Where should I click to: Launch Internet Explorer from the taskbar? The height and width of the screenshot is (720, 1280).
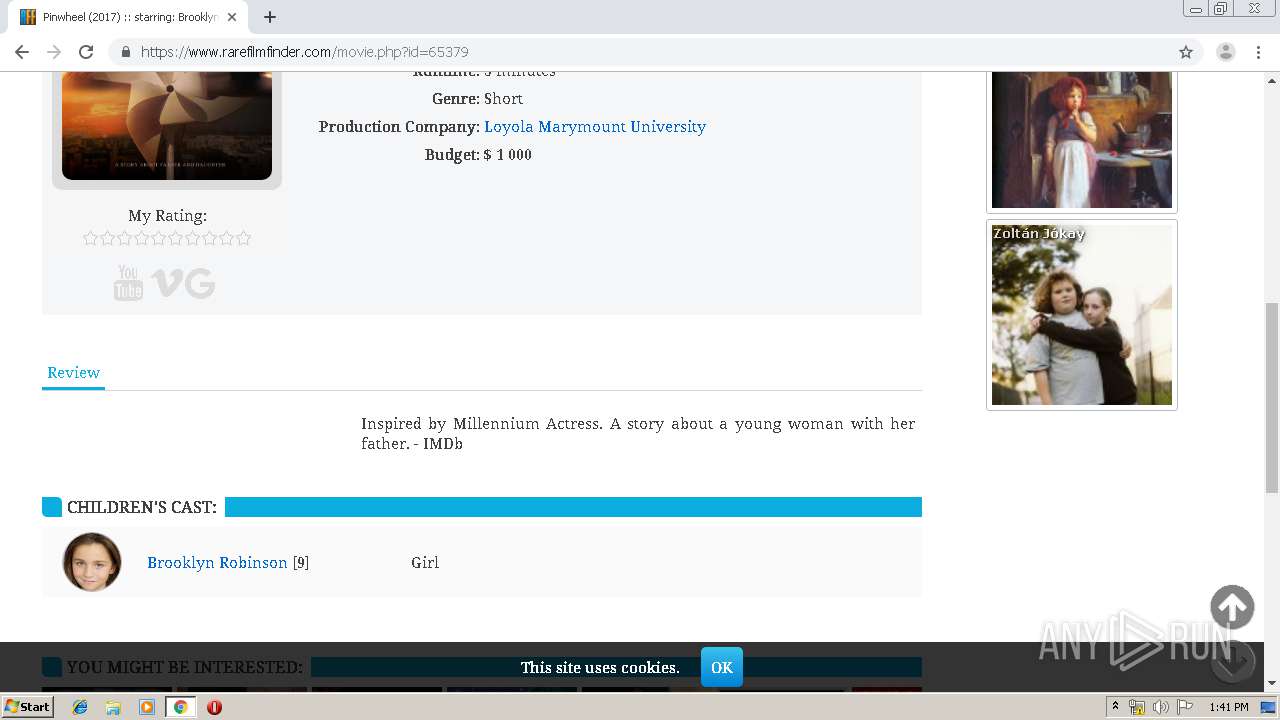[80, 707]
